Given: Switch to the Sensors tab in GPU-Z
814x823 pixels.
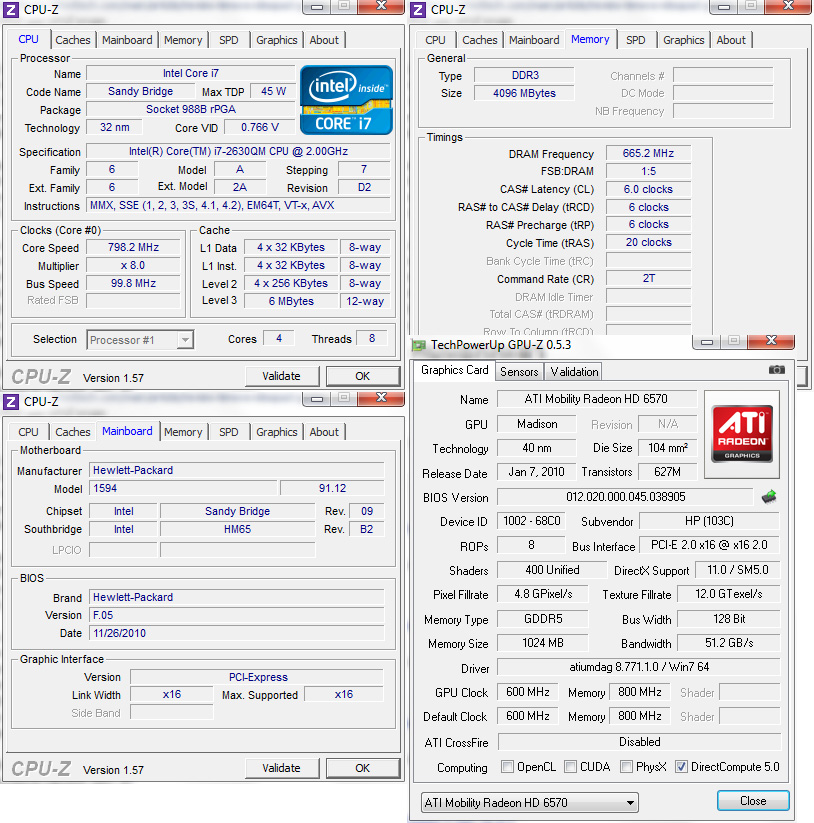Looking at the screenshot, I should point(519,371).
